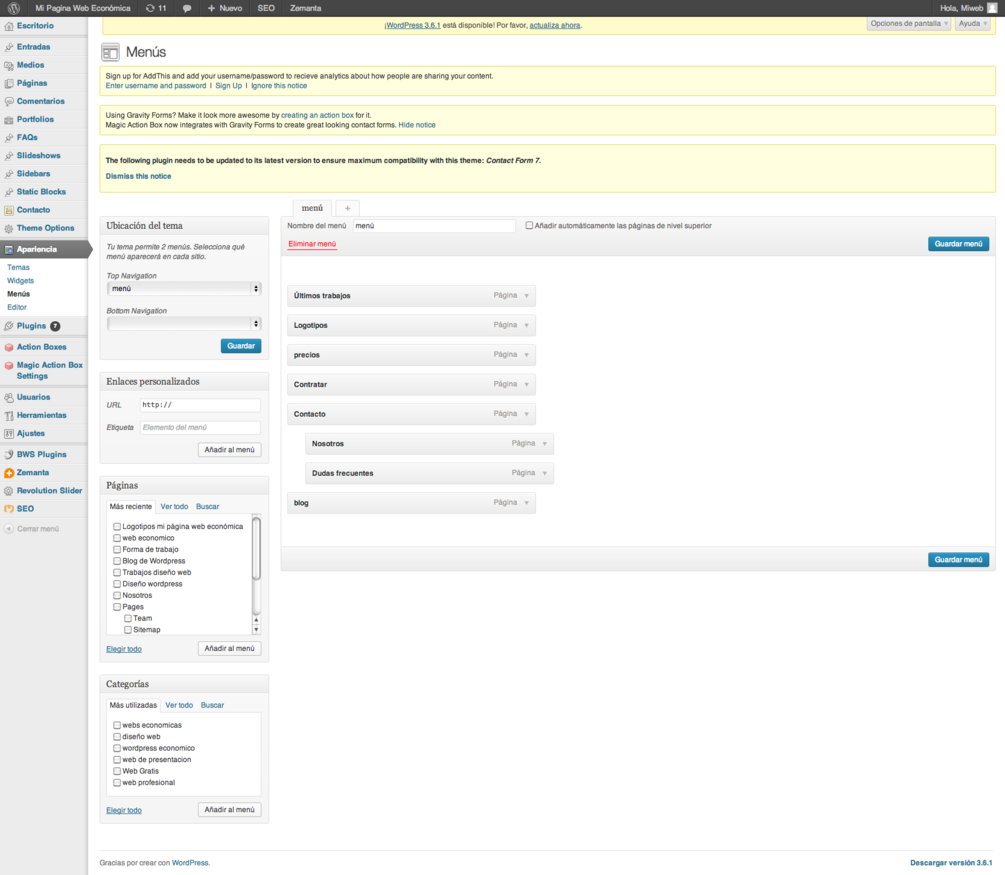Click the Medios media icon

pyautogui.click(x=9, y=65)
